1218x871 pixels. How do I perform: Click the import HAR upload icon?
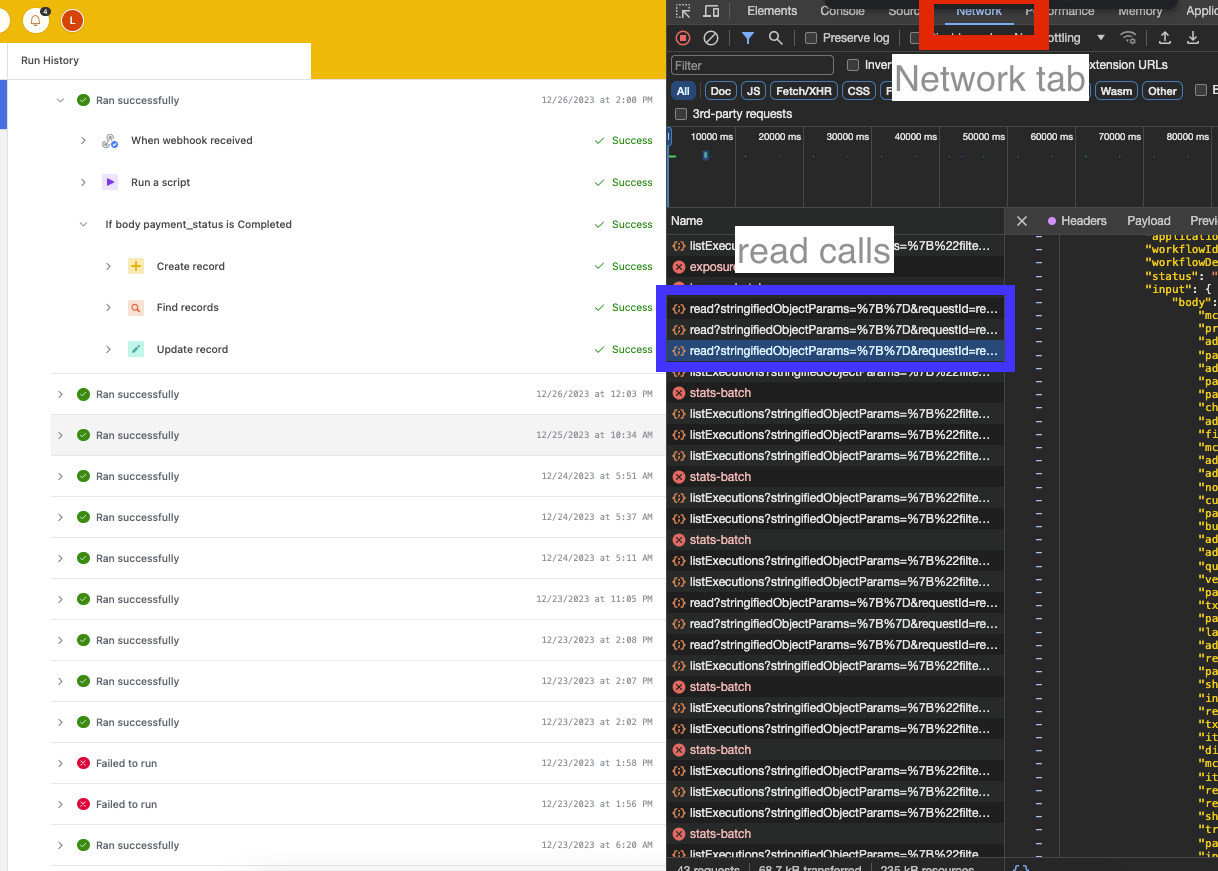coord(1165,38)
